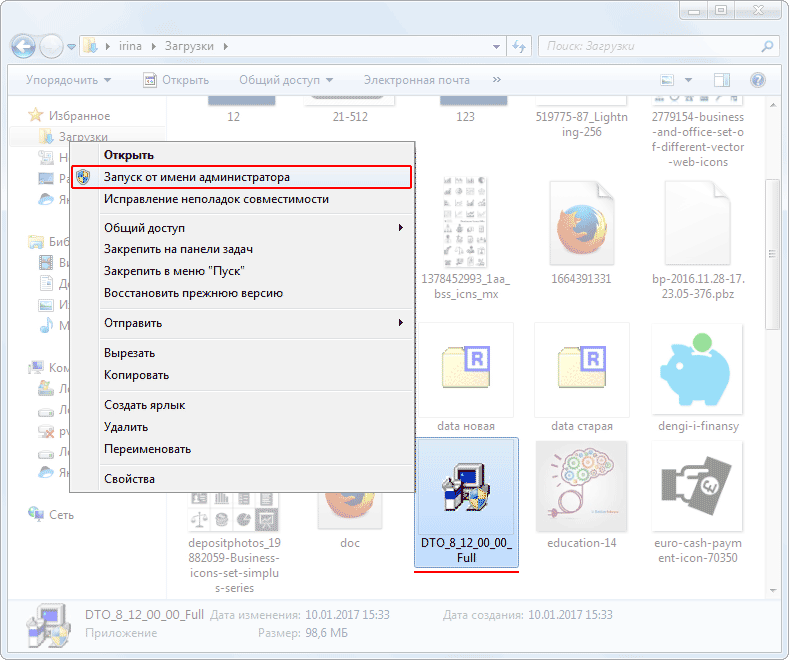The width and height of the screenshot is (789, 660).
Task: Open the DTO_8_12_00_00_Full installer icon
Action: point(466,490)
